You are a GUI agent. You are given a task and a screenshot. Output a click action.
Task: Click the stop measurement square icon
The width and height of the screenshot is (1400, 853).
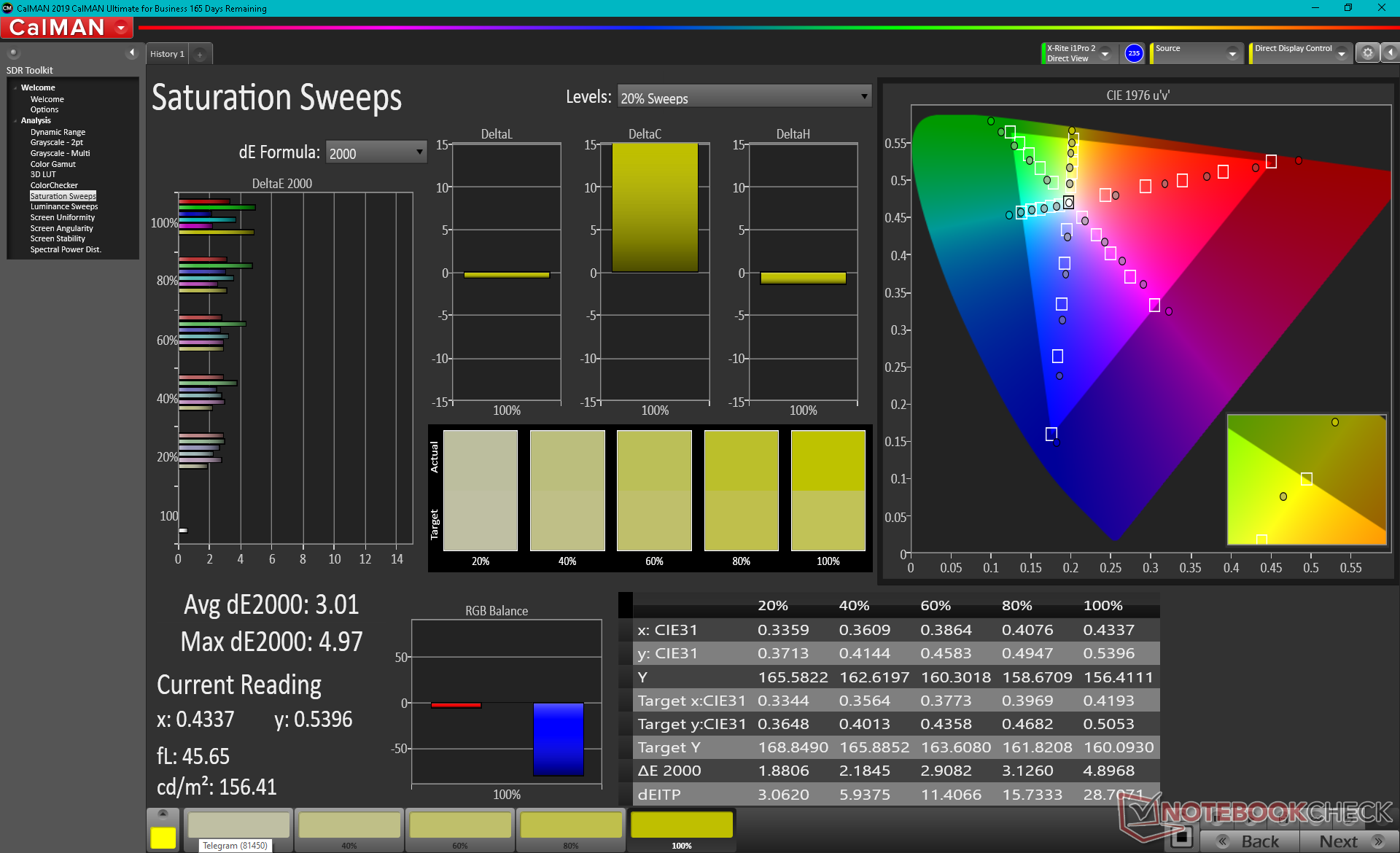(x=1182, y=837)
